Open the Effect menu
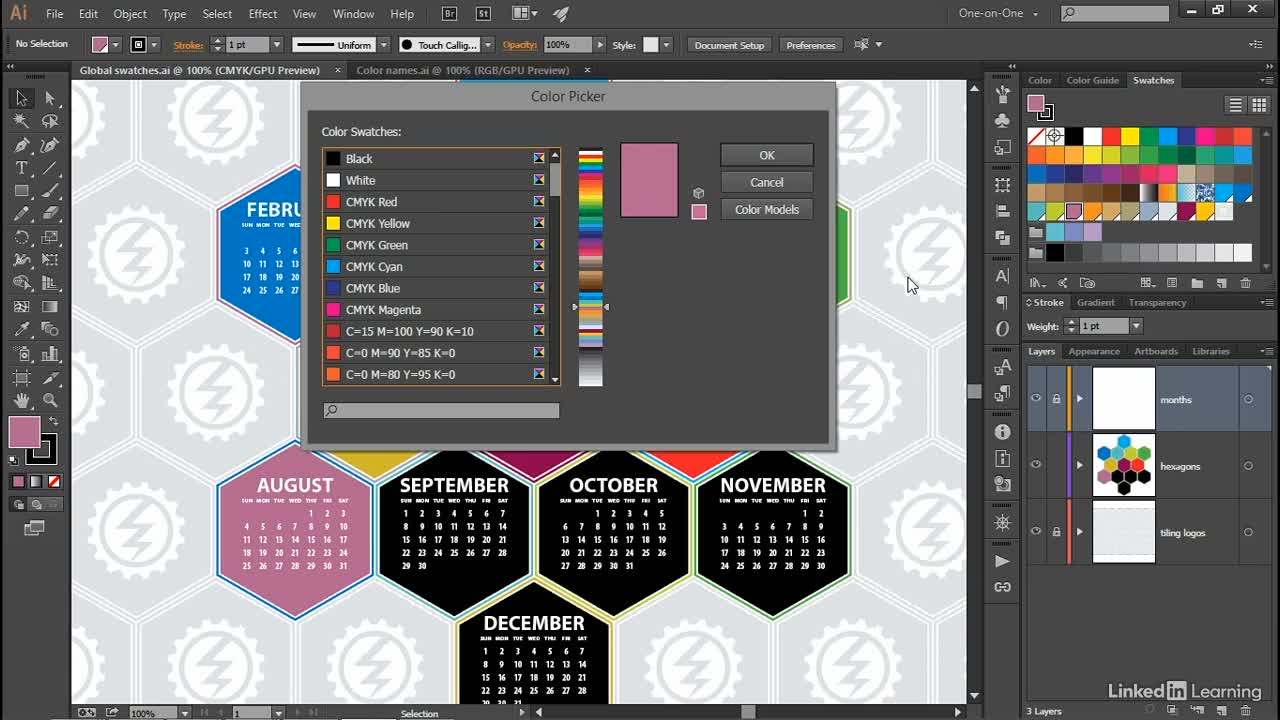The image size is (1280, 720). point(263,14)
